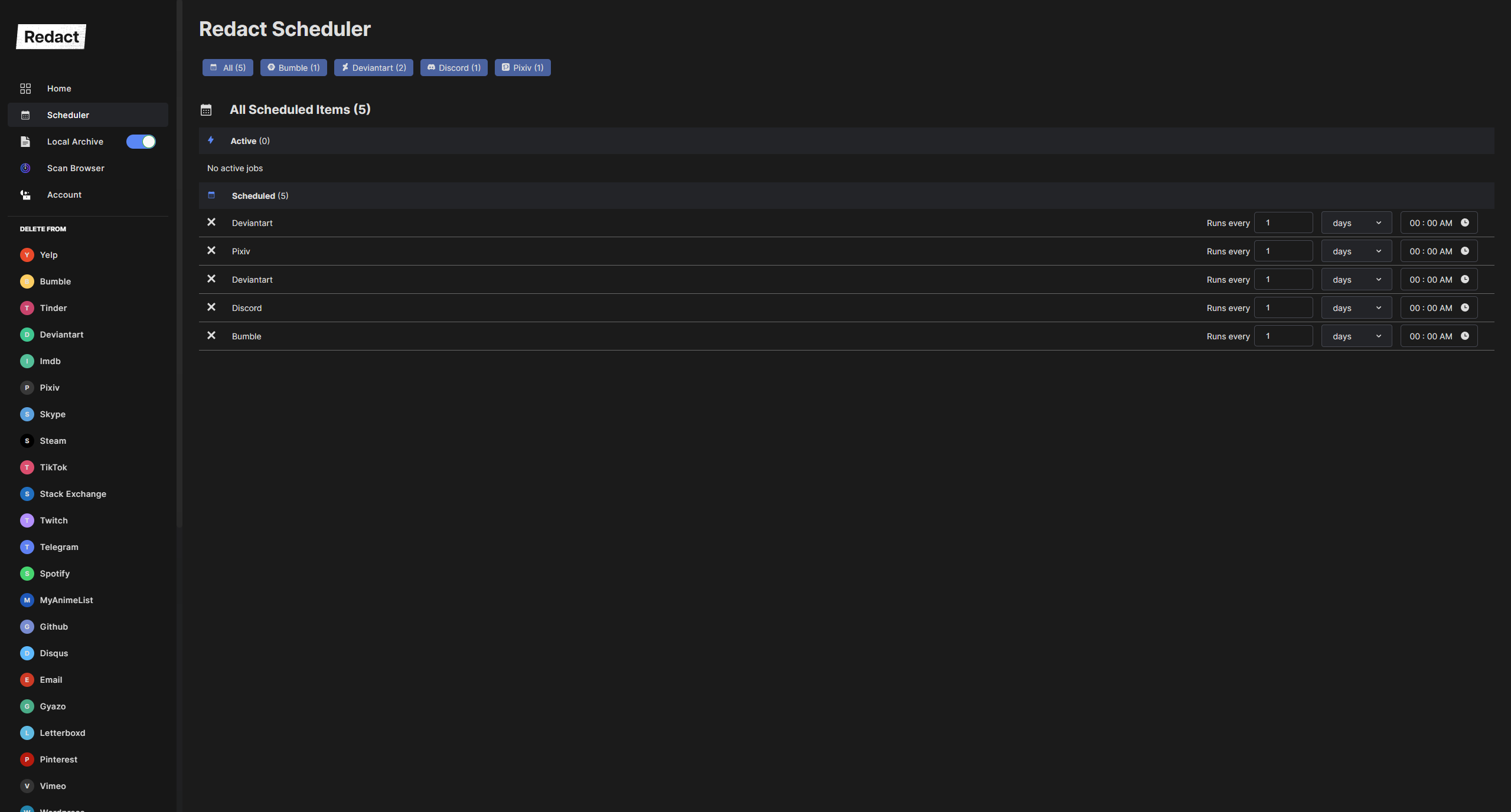The height and width of the screenshot is (812, 1511).
Task: Remove the Bumble scheduled job
Action: click(x=211, y=336)
